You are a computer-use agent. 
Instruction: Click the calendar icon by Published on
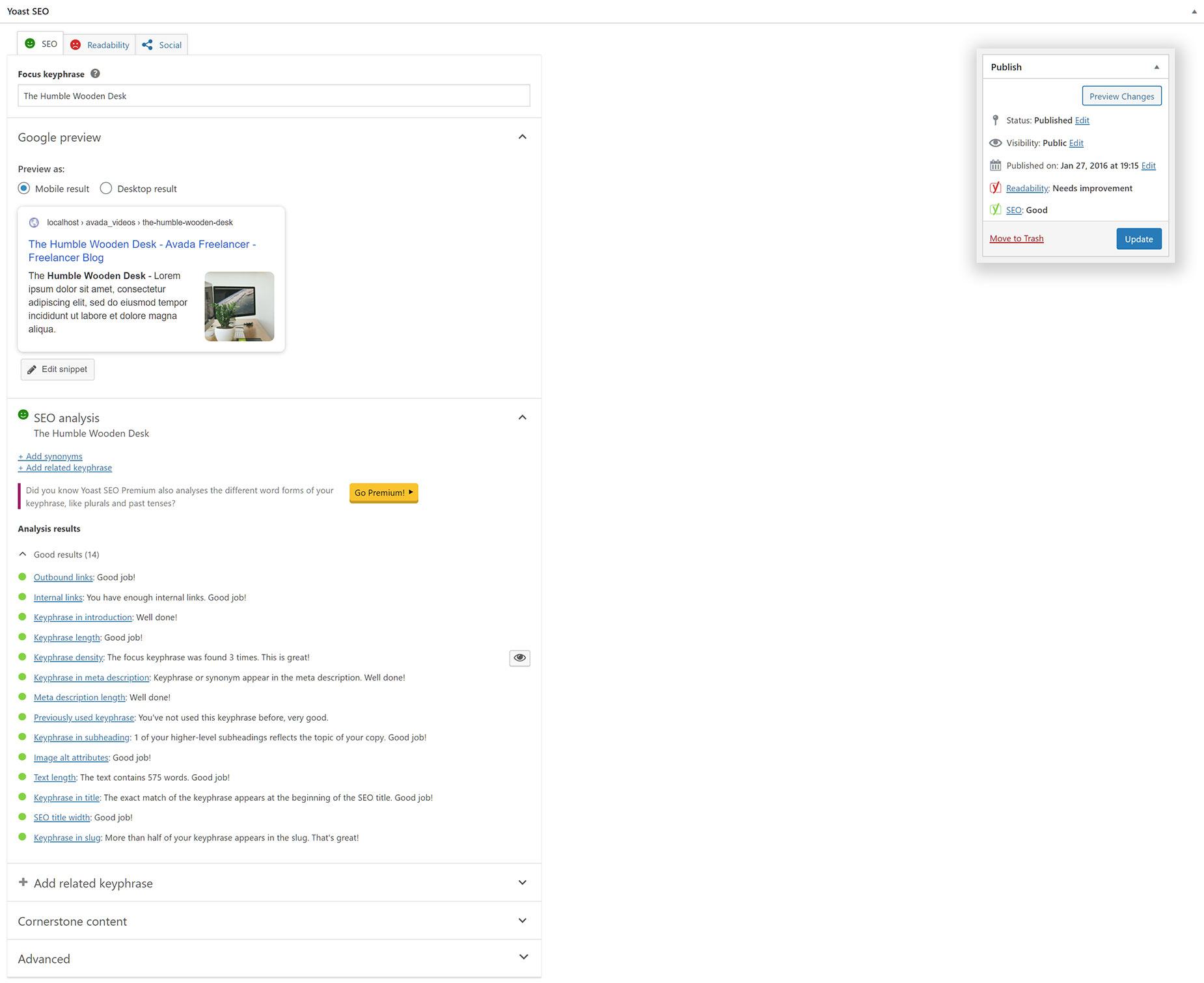pos(995,165)
